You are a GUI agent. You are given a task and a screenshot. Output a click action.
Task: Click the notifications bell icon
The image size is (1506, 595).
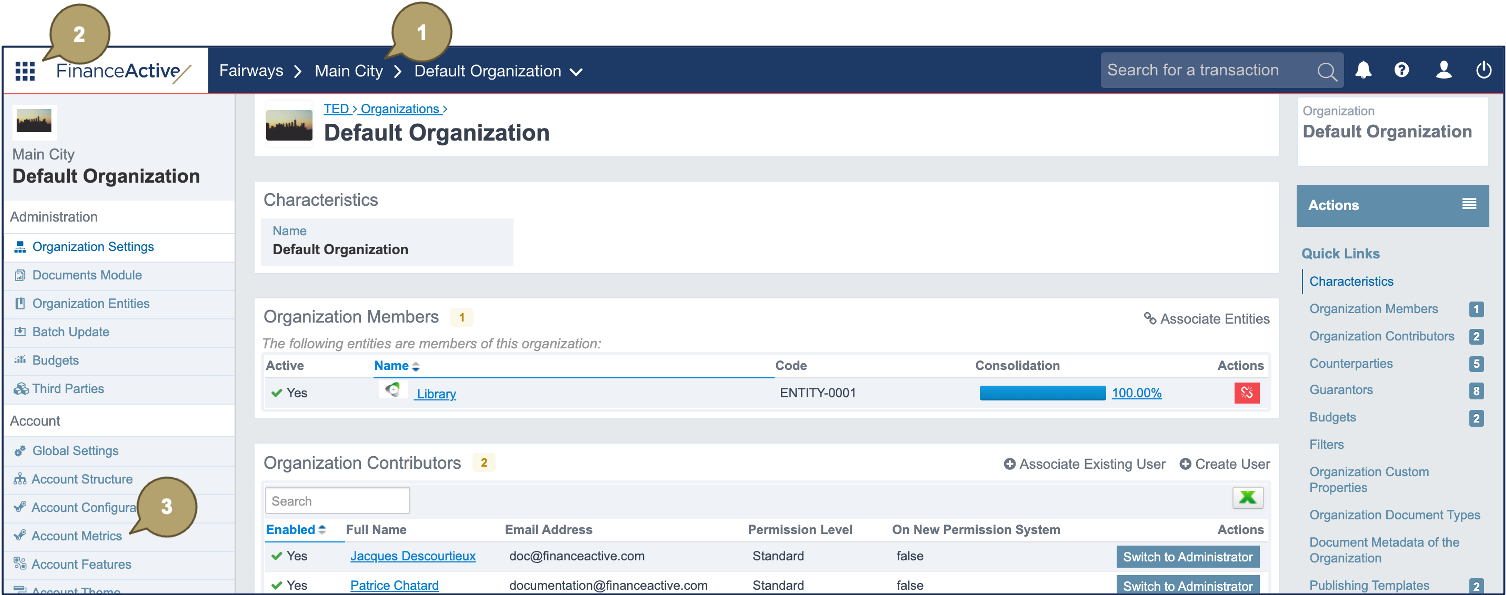[1363, 70]
